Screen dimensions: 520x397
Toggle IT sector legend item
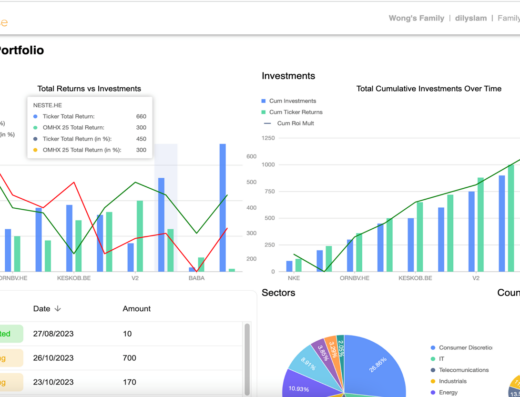438,359
